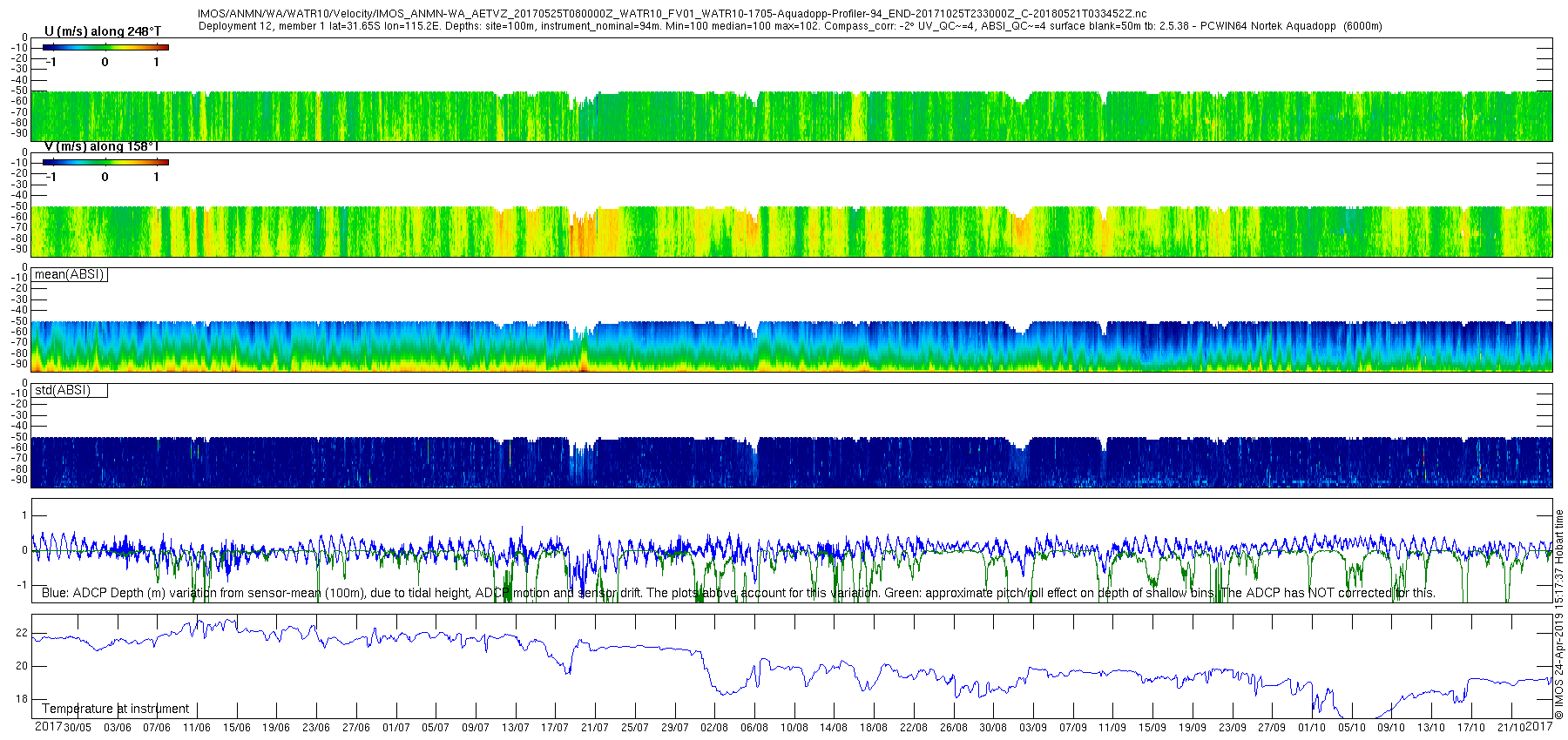Image resolution: width=1568 pixels, height=740 pixels.
Task: Click the 27/06 date tick label
Action: (x=356, y=728)
